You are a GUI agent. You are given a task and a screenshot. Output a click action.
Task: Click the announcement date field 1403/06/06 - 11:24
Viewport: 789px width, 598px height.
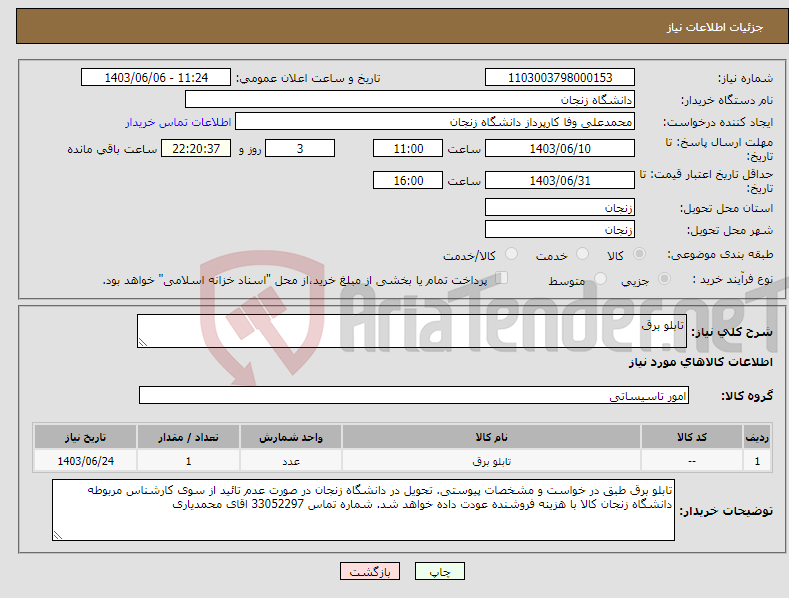(x=156, y=78)
